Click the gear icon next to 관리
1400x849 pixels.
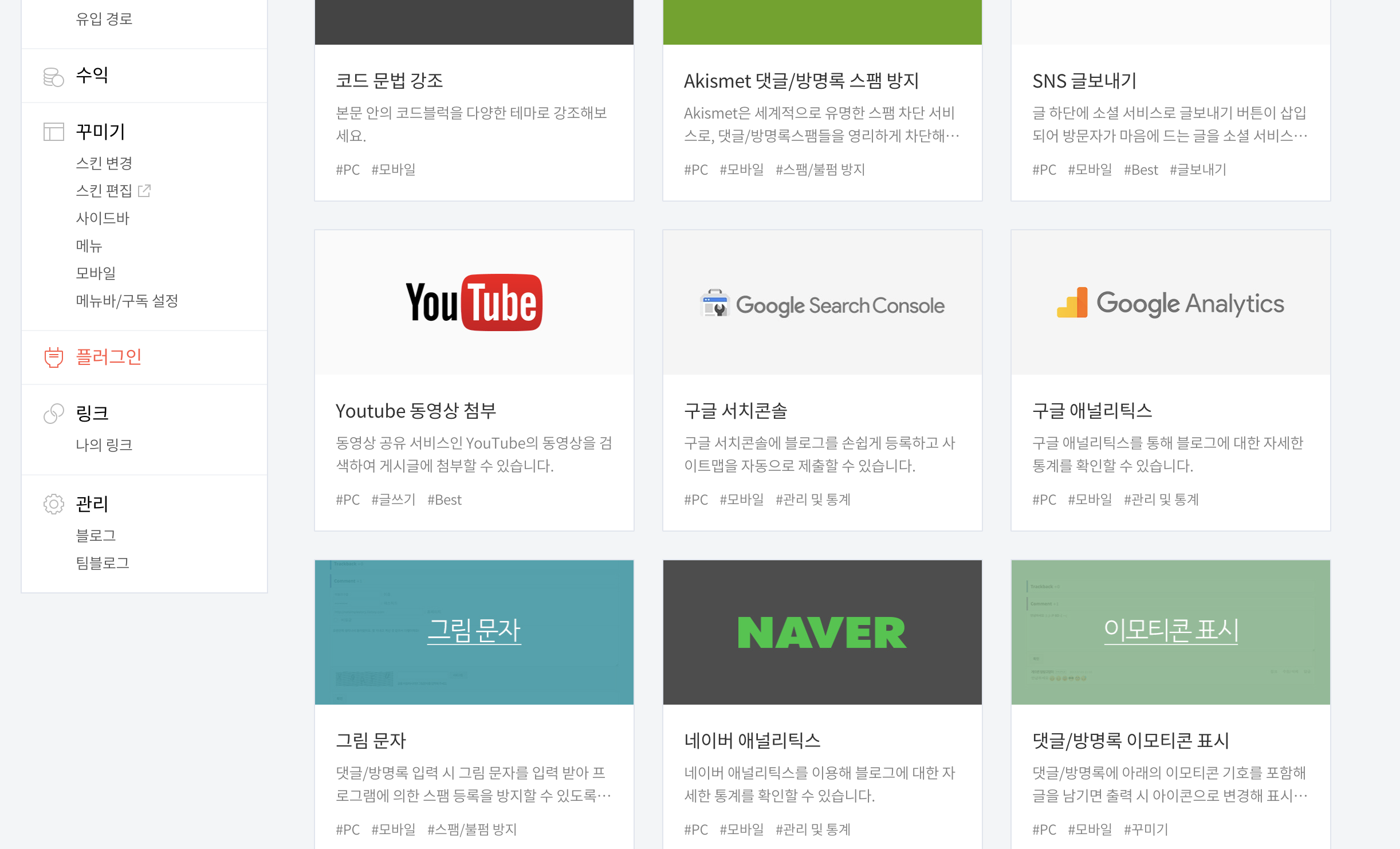[53, 504]
